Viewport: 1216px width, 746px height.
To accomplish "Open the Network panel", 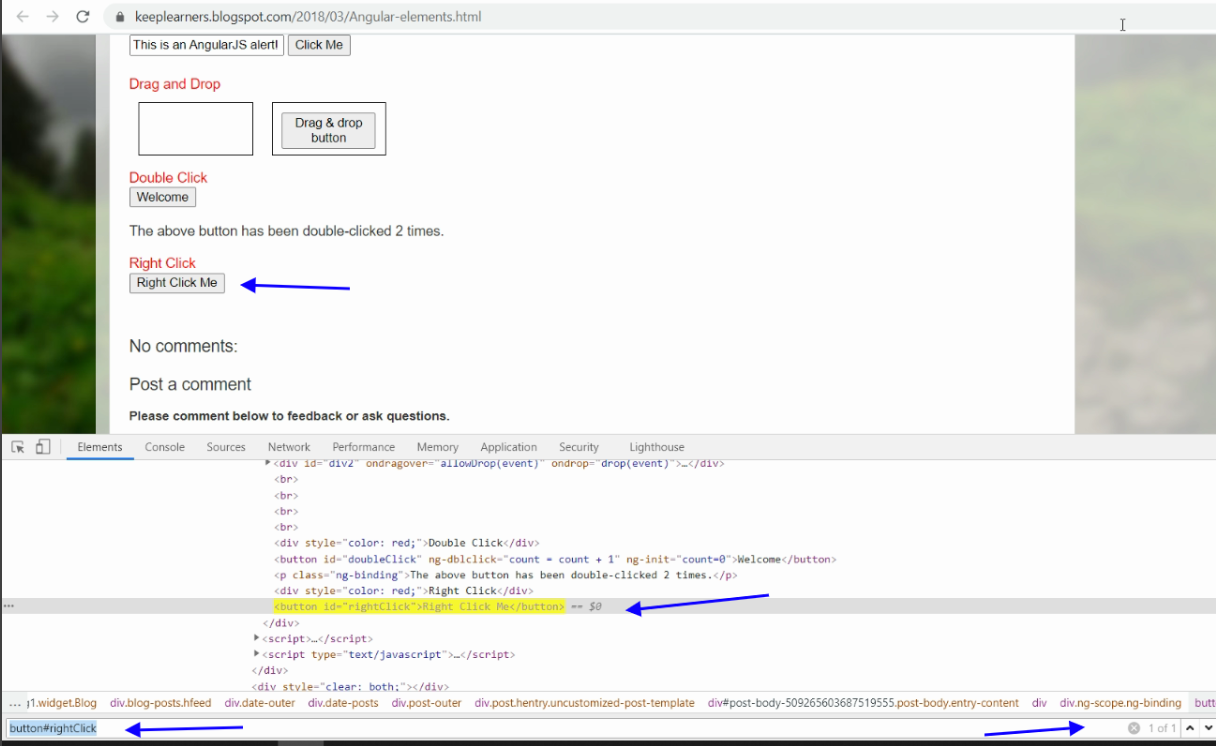I will pos(288,446).
